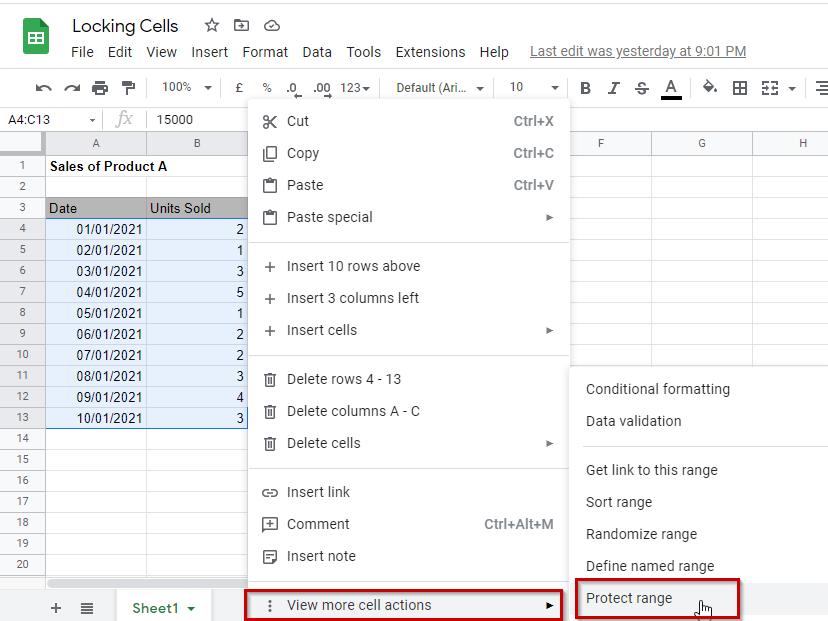Open the View menu
The image size is (828, 621).
pos(162,52)
